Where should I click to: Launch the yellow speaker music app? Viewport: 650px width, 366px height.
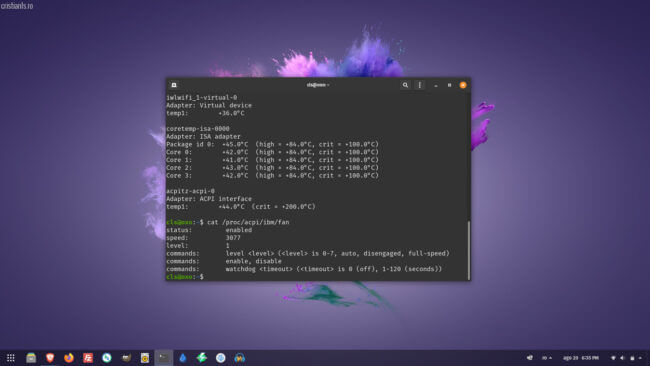coord(145,358)
